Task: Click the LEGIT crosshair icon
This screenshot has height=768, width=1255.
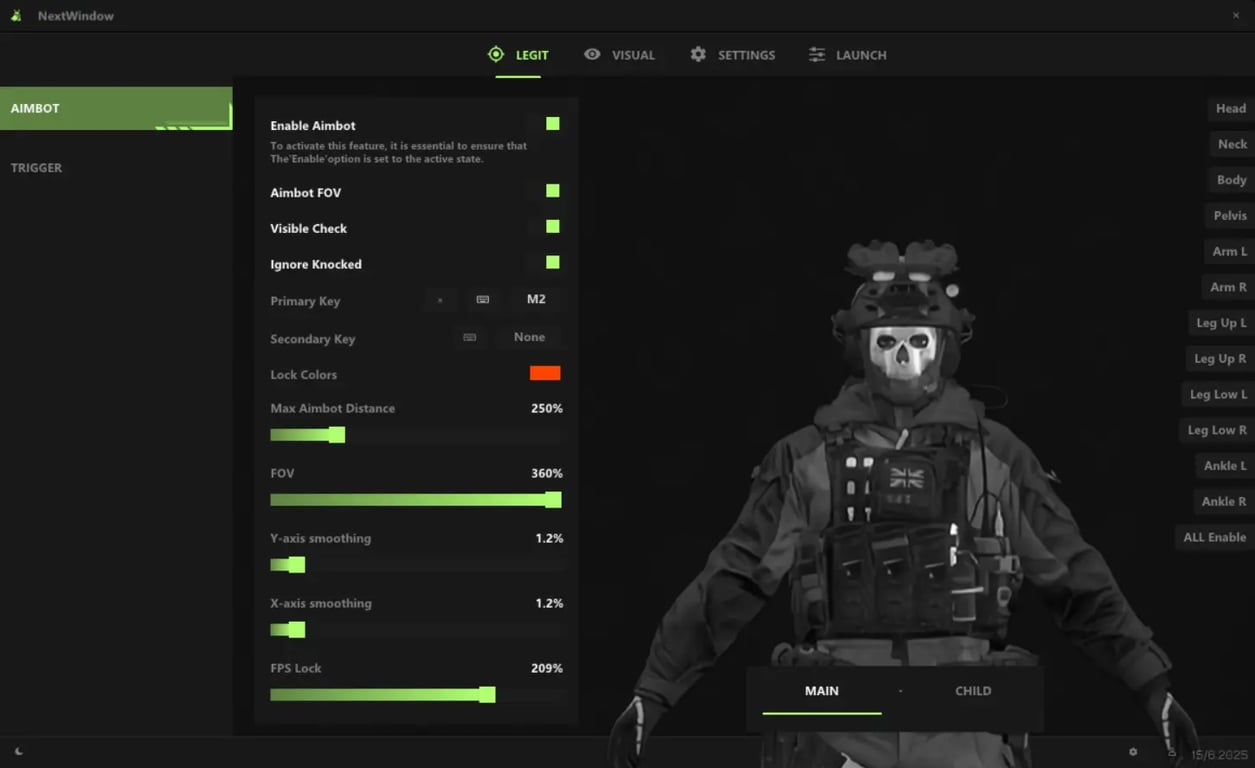Action: pos(496,54)
